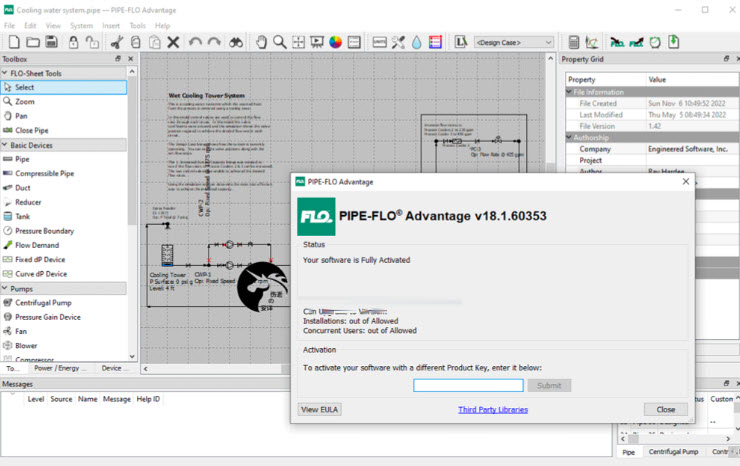Click the Undo arrow in toolbar

[x=194, y=42]
